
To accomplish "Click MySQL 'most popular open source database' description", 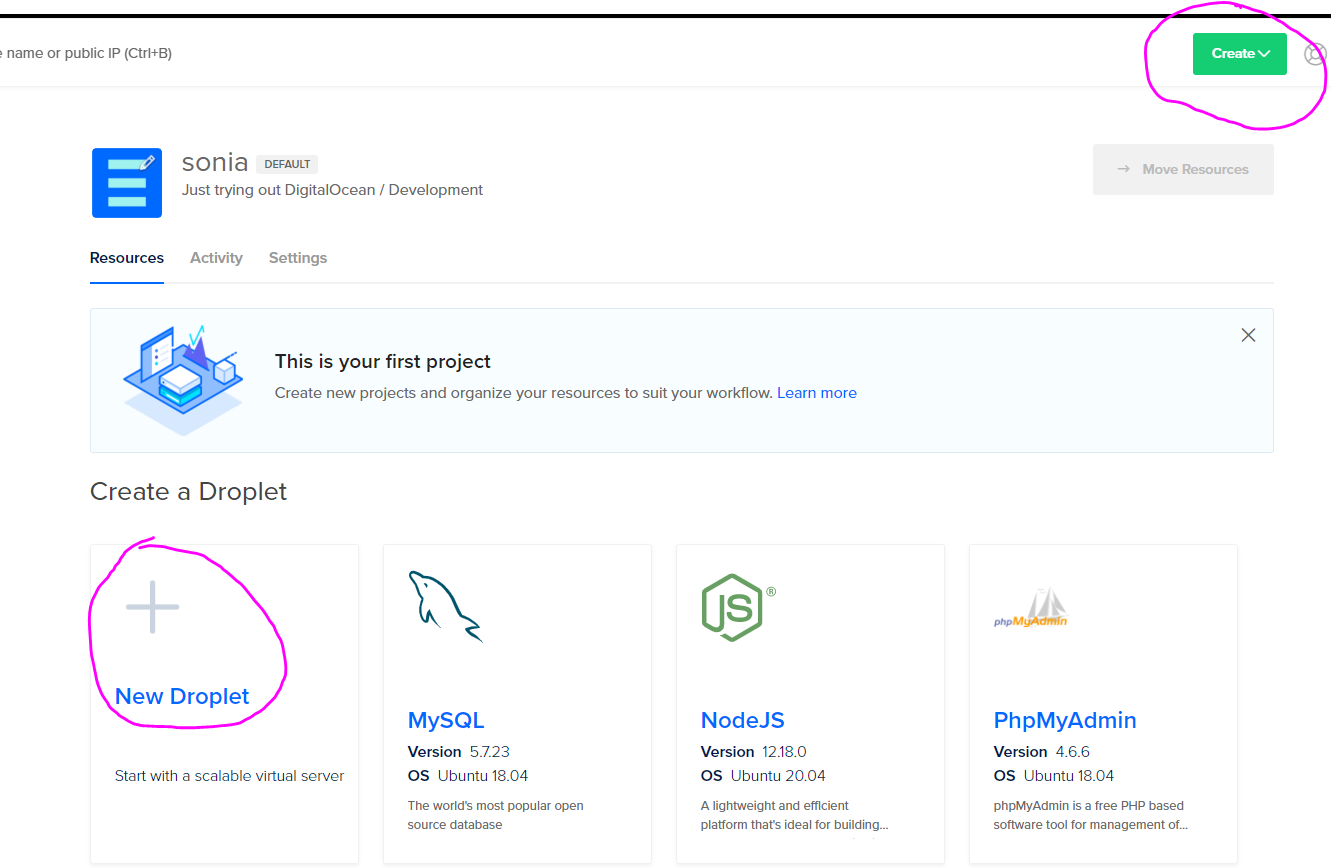I will coord(496,815).
